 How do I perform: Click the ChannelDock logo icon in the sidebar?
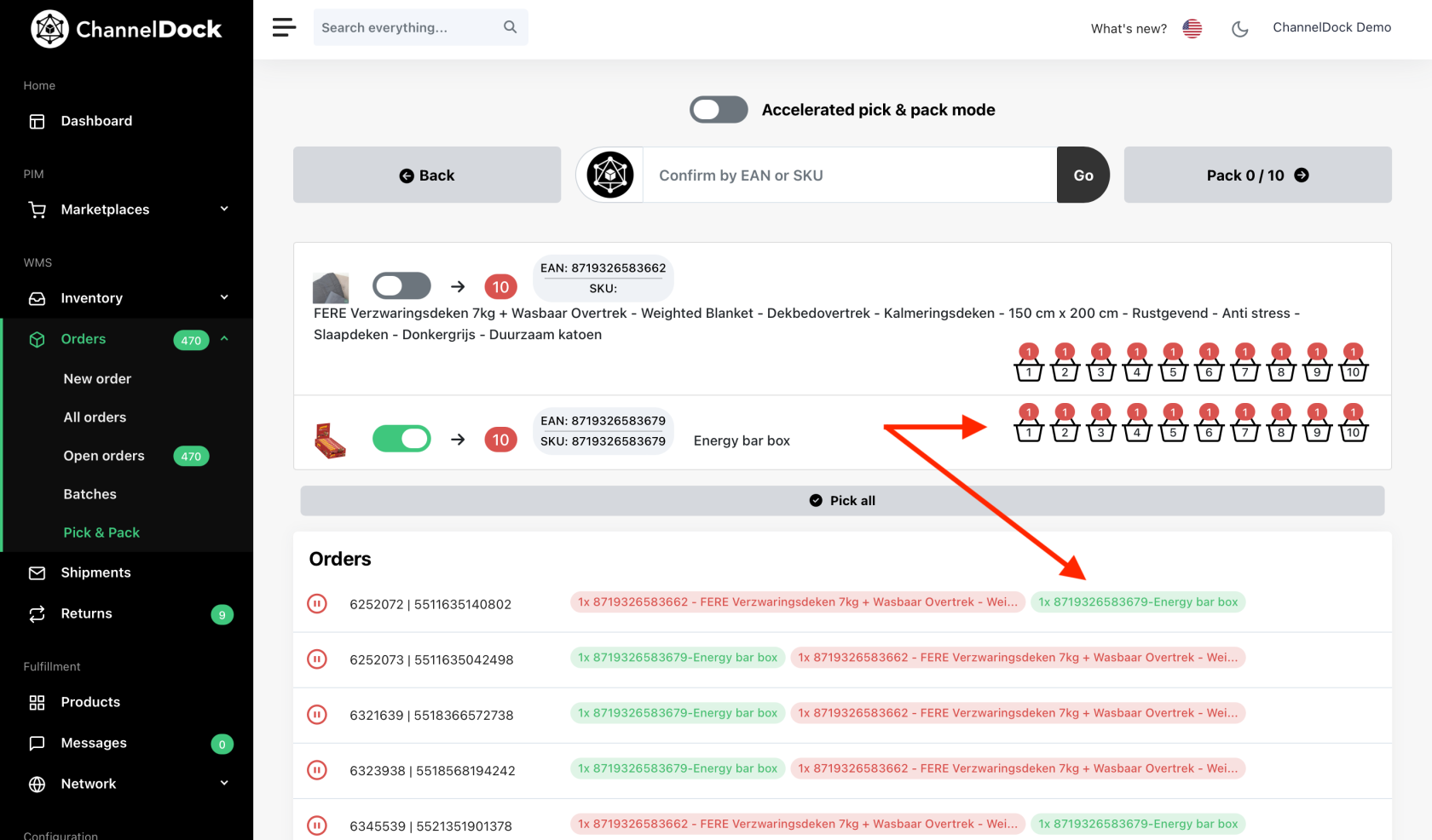pyautogui.click(x=49, y=29)
